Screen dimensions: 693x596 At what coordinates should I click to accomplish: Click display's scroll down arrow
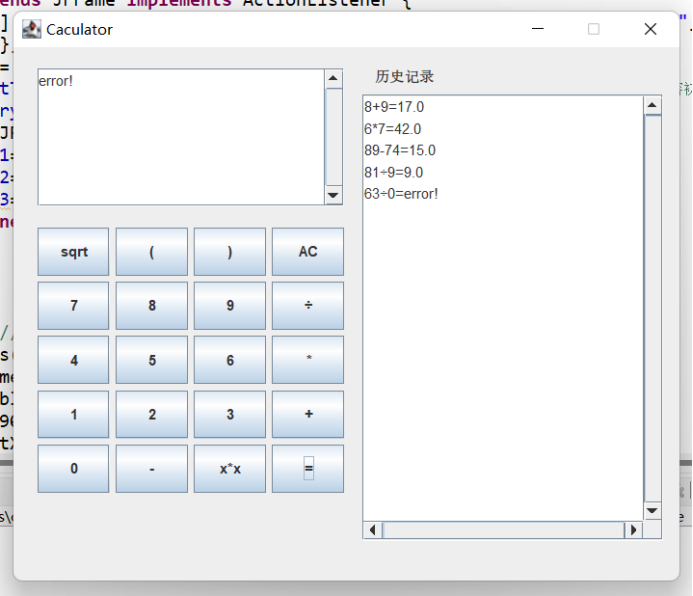pyautogui.click(x=333, y=195)
